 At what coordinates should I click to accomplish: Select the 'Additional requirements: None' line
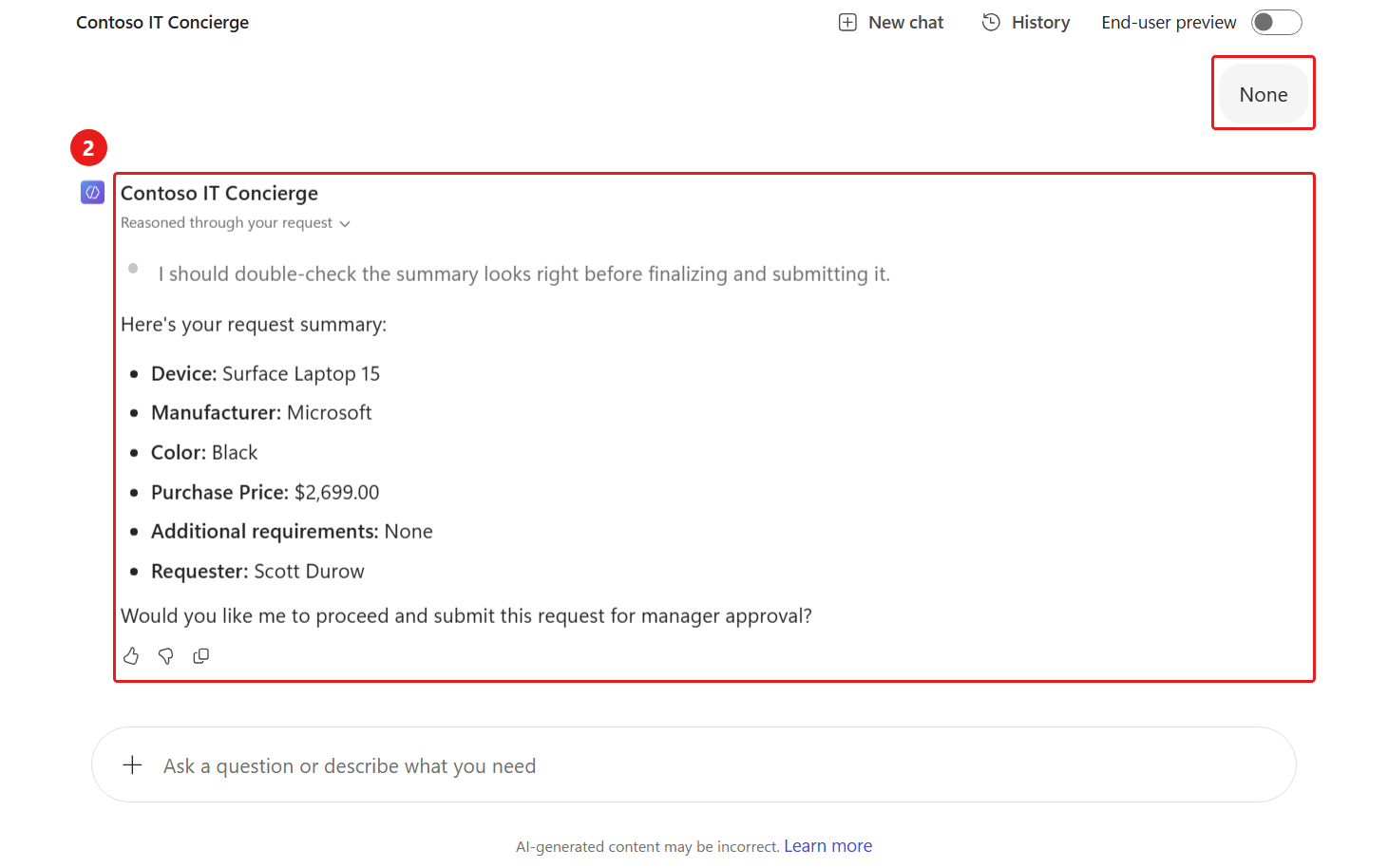coord(292,532)
